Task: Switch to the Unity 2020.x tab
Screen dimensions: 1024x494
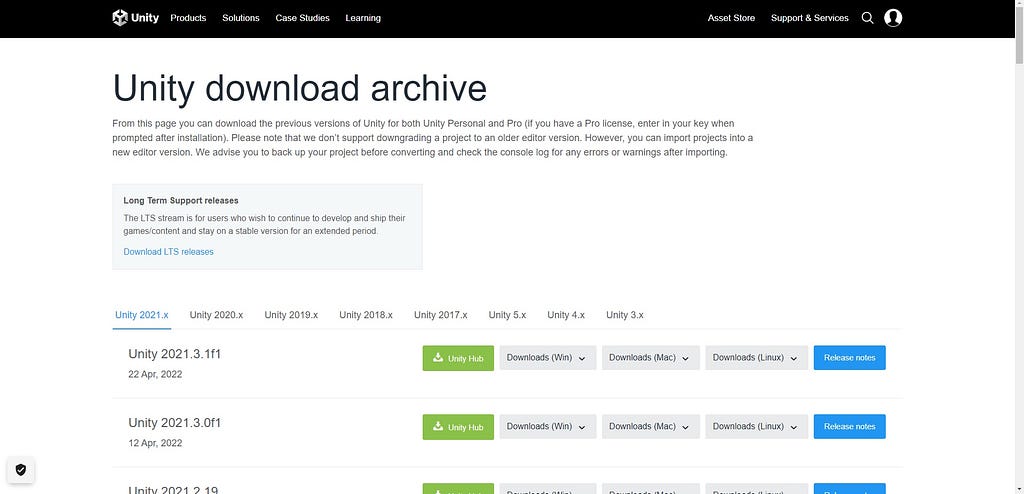Action: tap(216, 315)
